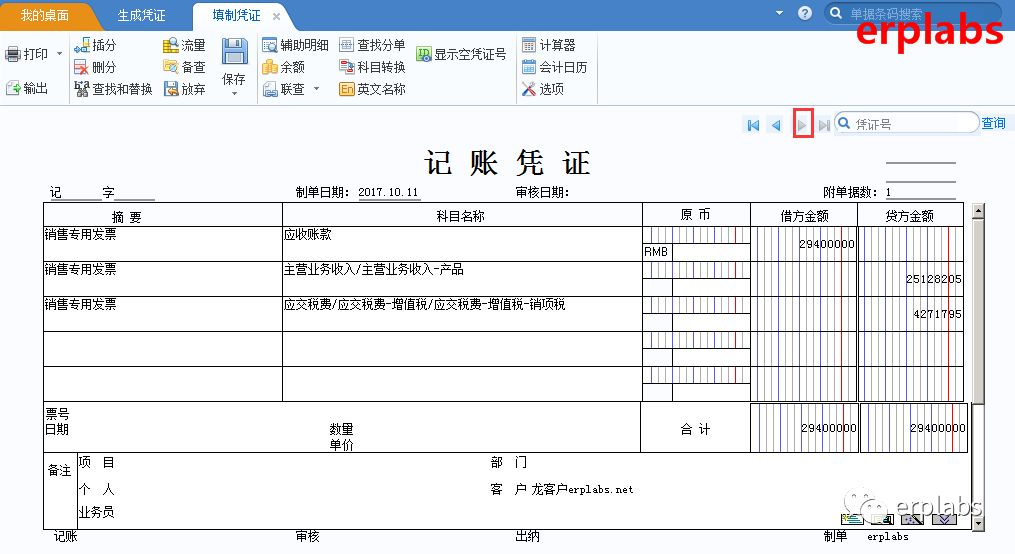Click the 附单据数 value field
The image size is (1015, 554).
pyautogui.click(x=920, y=192)
